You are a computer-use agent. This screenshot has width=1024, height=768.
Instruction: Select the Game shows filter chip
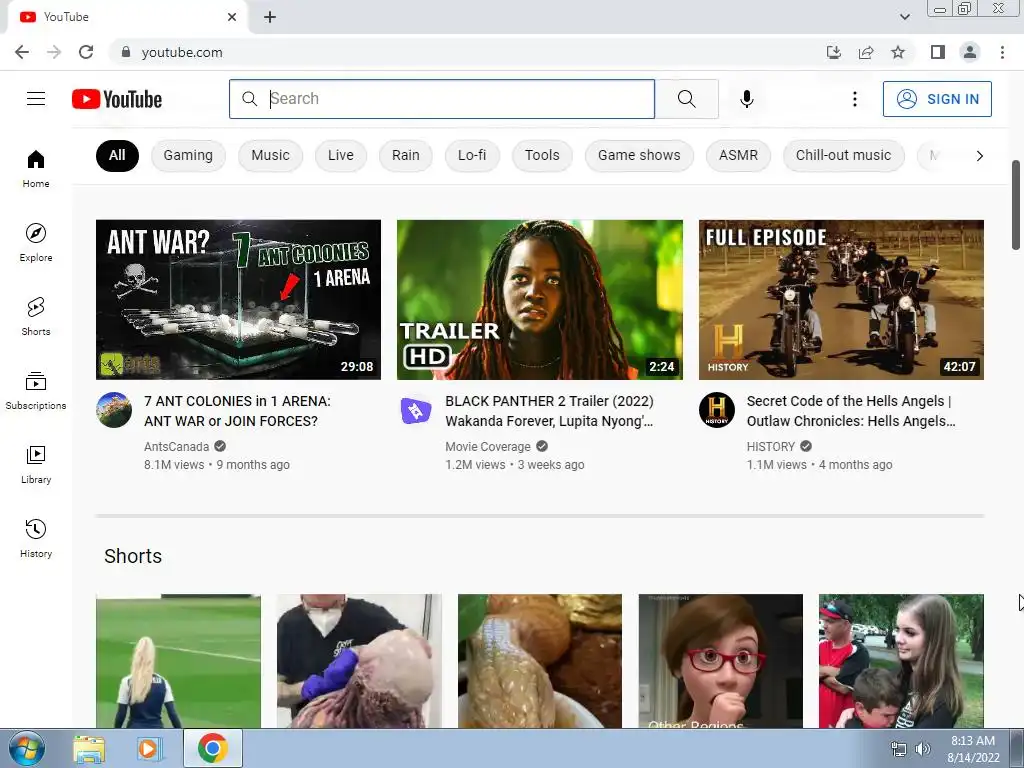click(639, 155)
